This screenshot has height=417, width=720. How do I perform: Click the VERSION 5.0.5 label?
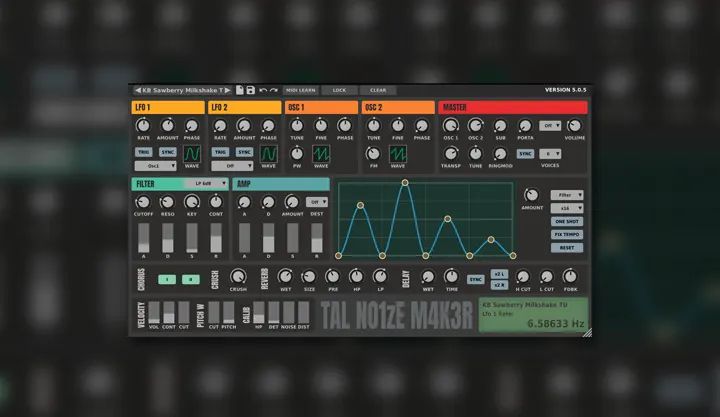click(565, 90)
